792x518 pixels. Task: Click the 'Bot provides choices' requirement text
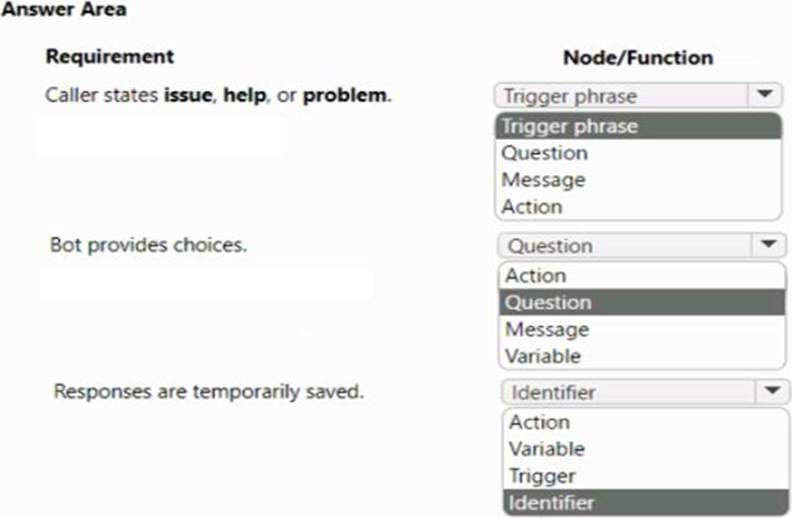click(148, 245)
